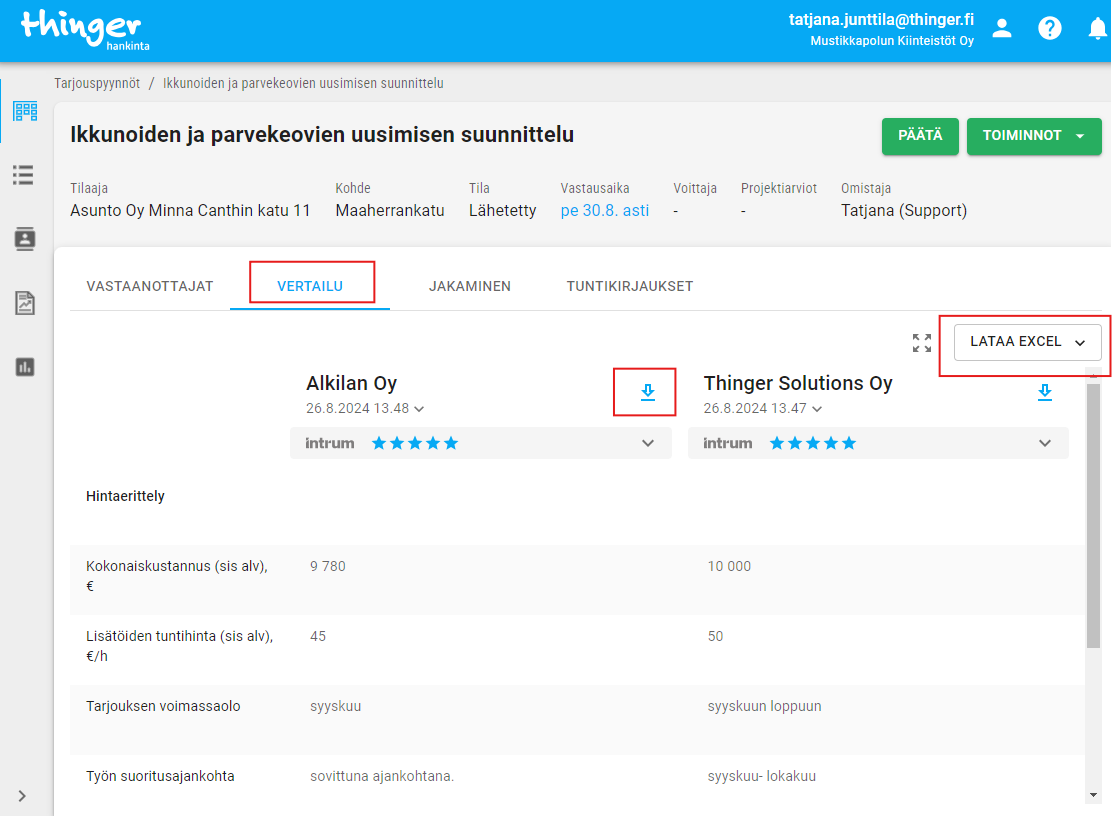The height and width of the screenshot is (816, 1112).
Task: Select the Thinger hourly rate 50
Action: (715, 637)
